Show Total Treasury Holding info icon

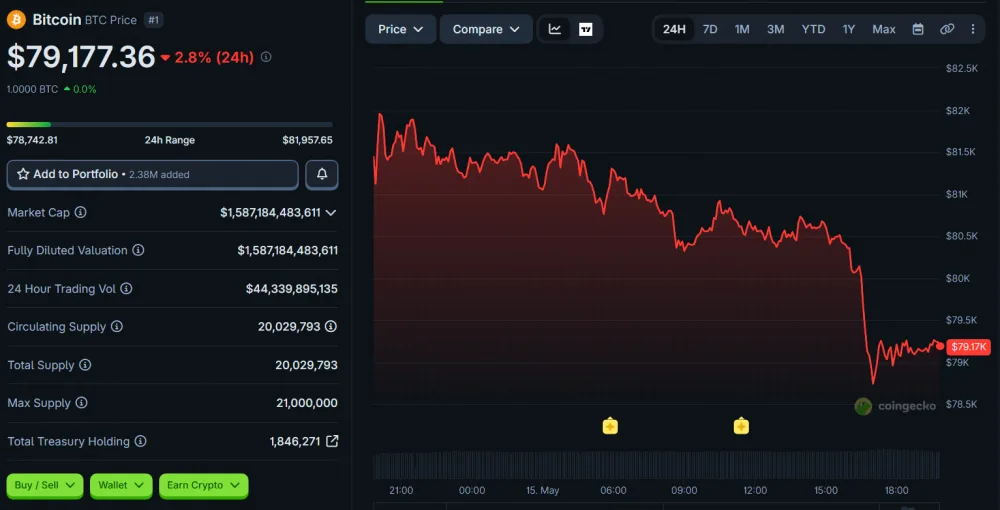point(140,441)
